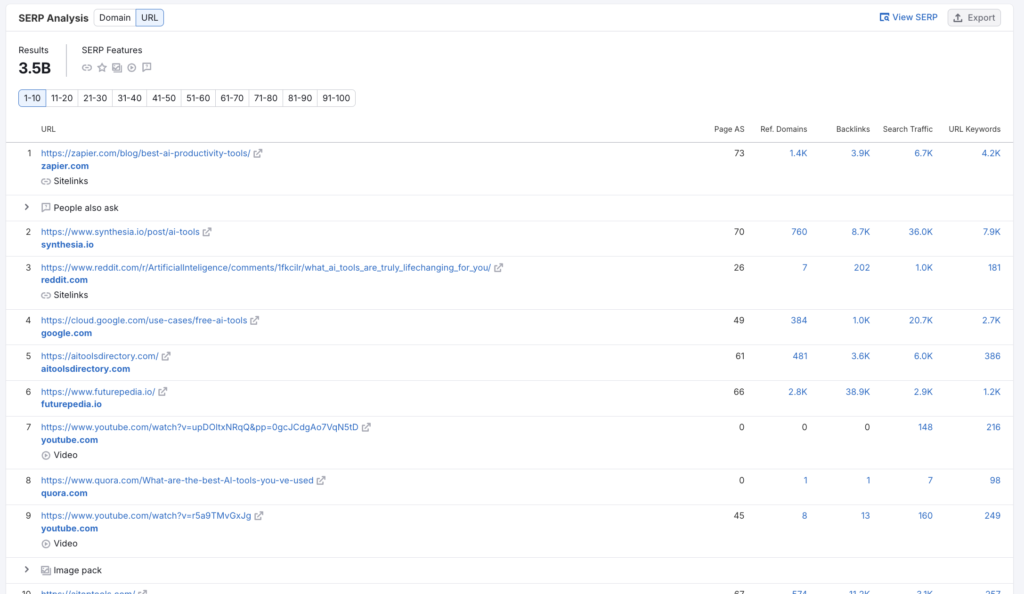Open the quora best AI tools URL
Image resolution: width=1024 pixels, height=594 pixels.
(x=177, y=480)
